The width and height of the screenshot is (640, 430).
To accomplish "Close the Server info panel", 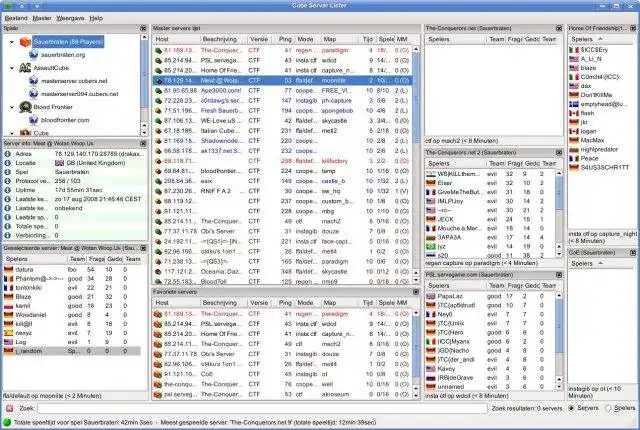I will coord(143,144).
